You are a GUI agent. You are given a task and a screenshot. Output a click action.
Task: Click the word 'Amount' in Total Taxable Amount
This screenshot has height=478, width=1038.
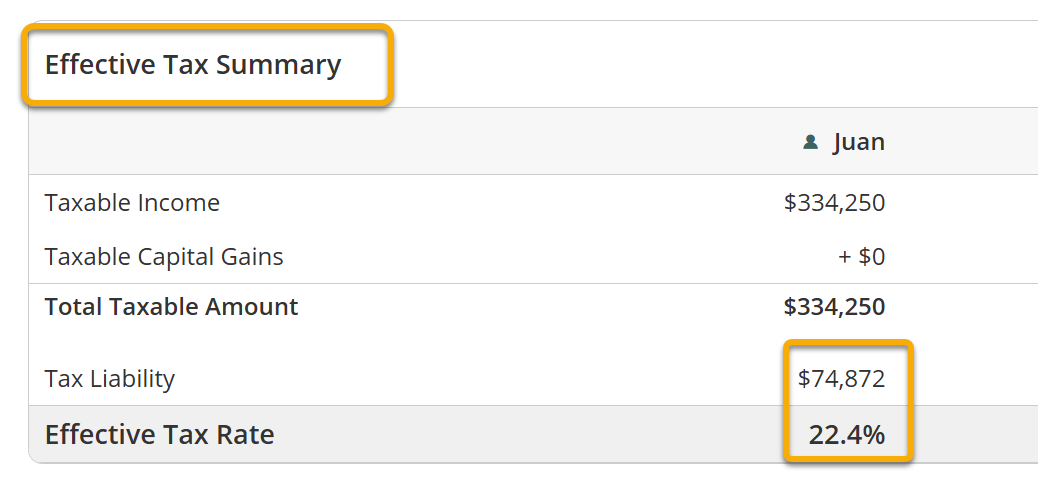[251, 307]
